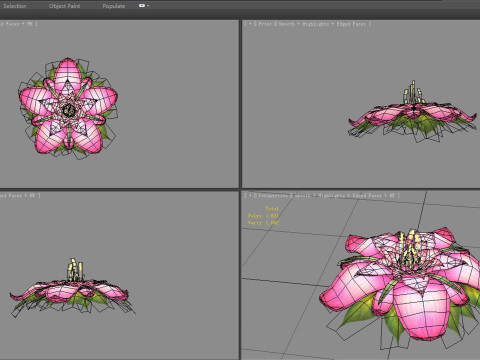The image size is (480, 360).
Task: Click the ribbon display options icon after Populate
Action: tap(142, 6)
